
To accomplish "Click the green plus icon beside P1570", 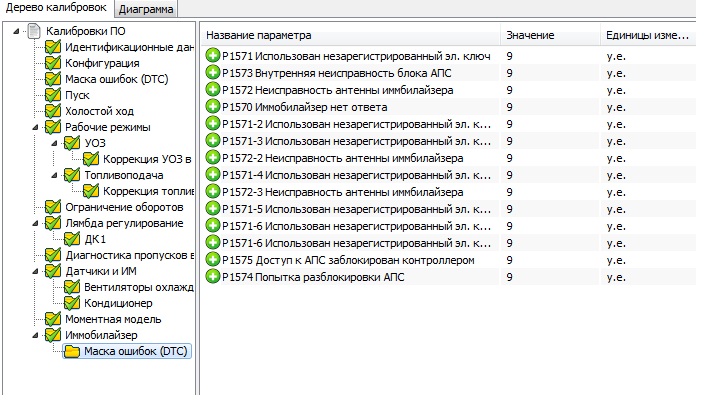I will 213,106.
